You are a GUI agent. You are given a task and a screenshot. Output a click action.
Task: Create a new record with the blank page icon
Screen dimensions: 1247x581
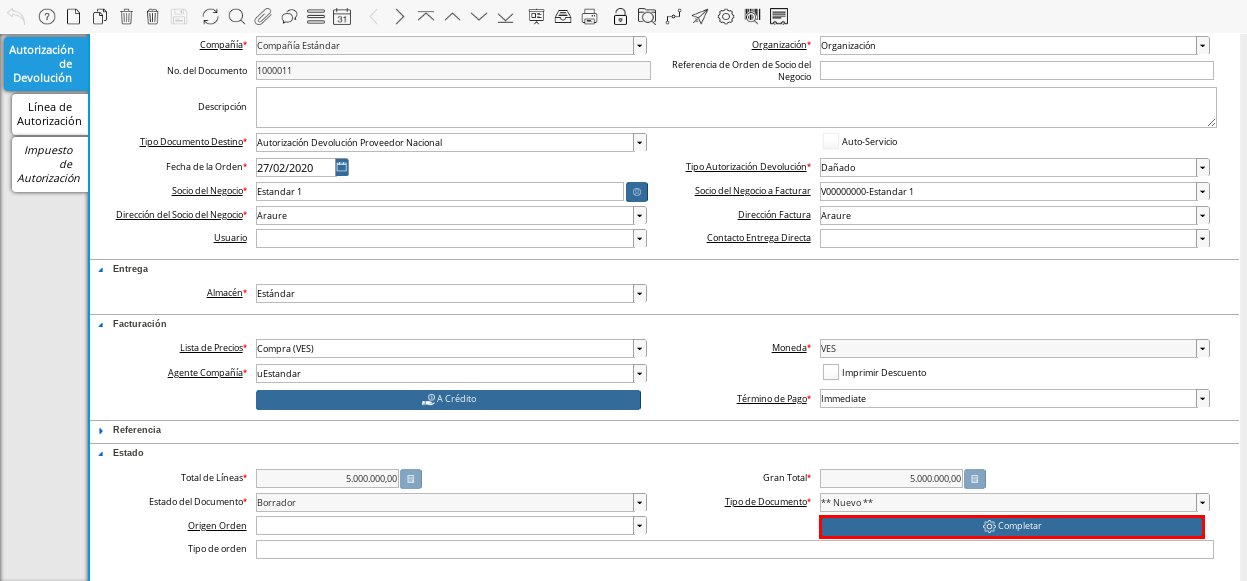(x=73, y=16)
